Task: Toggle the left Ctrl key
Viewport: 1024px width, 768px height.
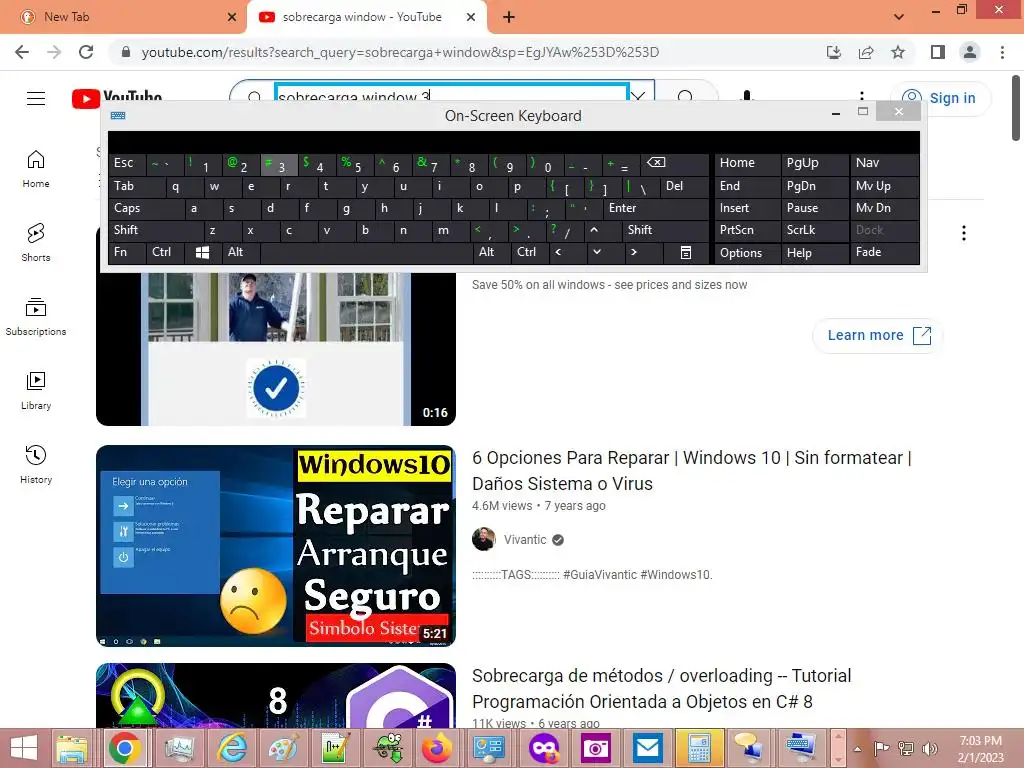Action: (165, 253)
